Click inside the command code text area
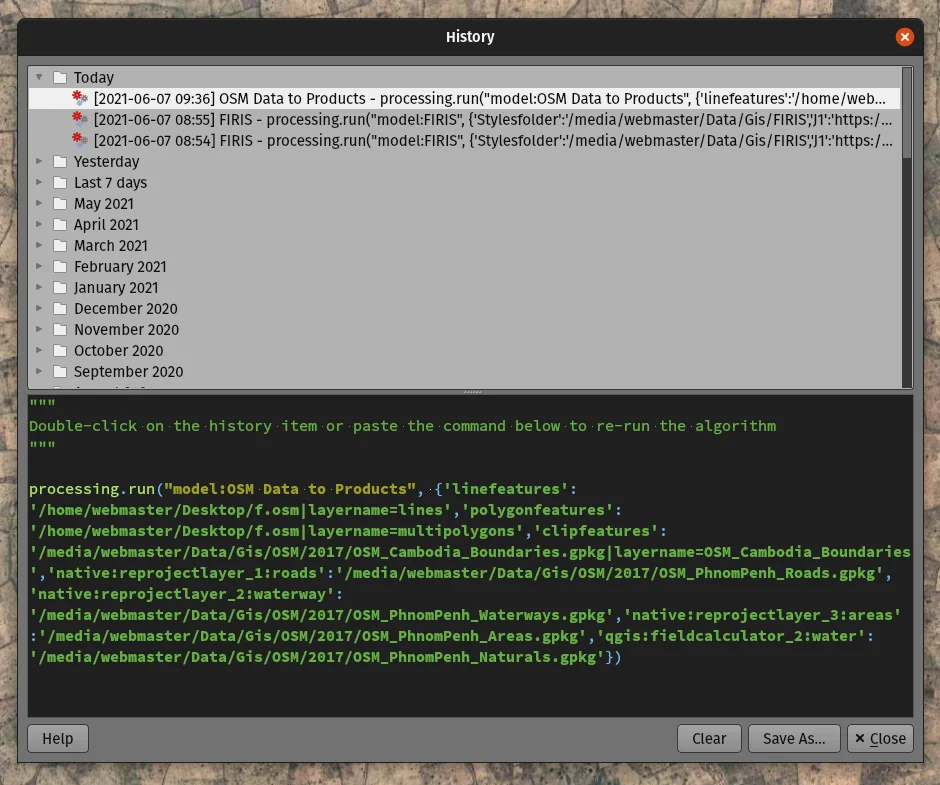The width and height of the screenshot is (940, 785). click(x=470, y=690)
